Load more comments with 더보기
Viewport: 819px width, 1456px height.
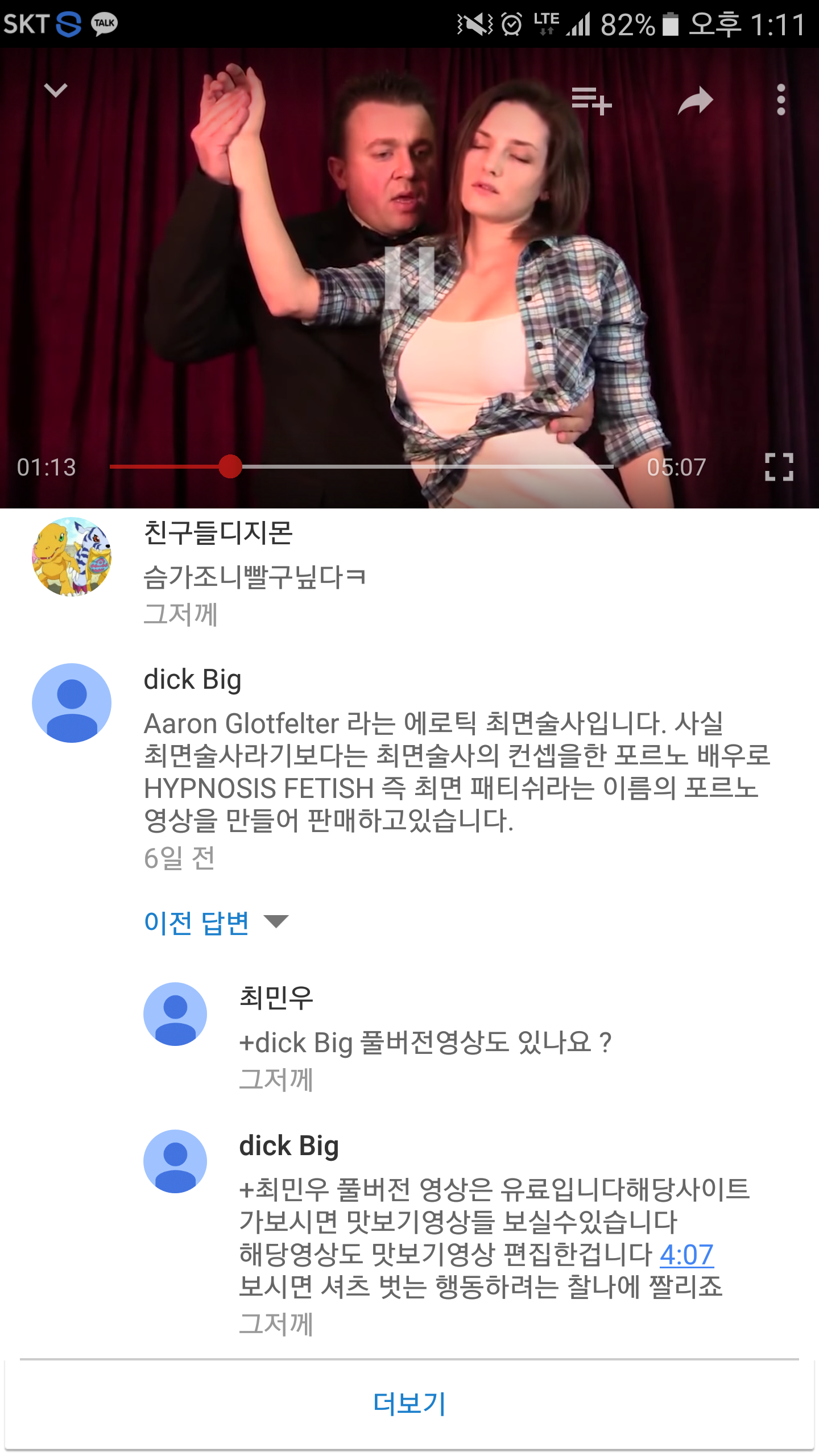tap(409, 1404)
